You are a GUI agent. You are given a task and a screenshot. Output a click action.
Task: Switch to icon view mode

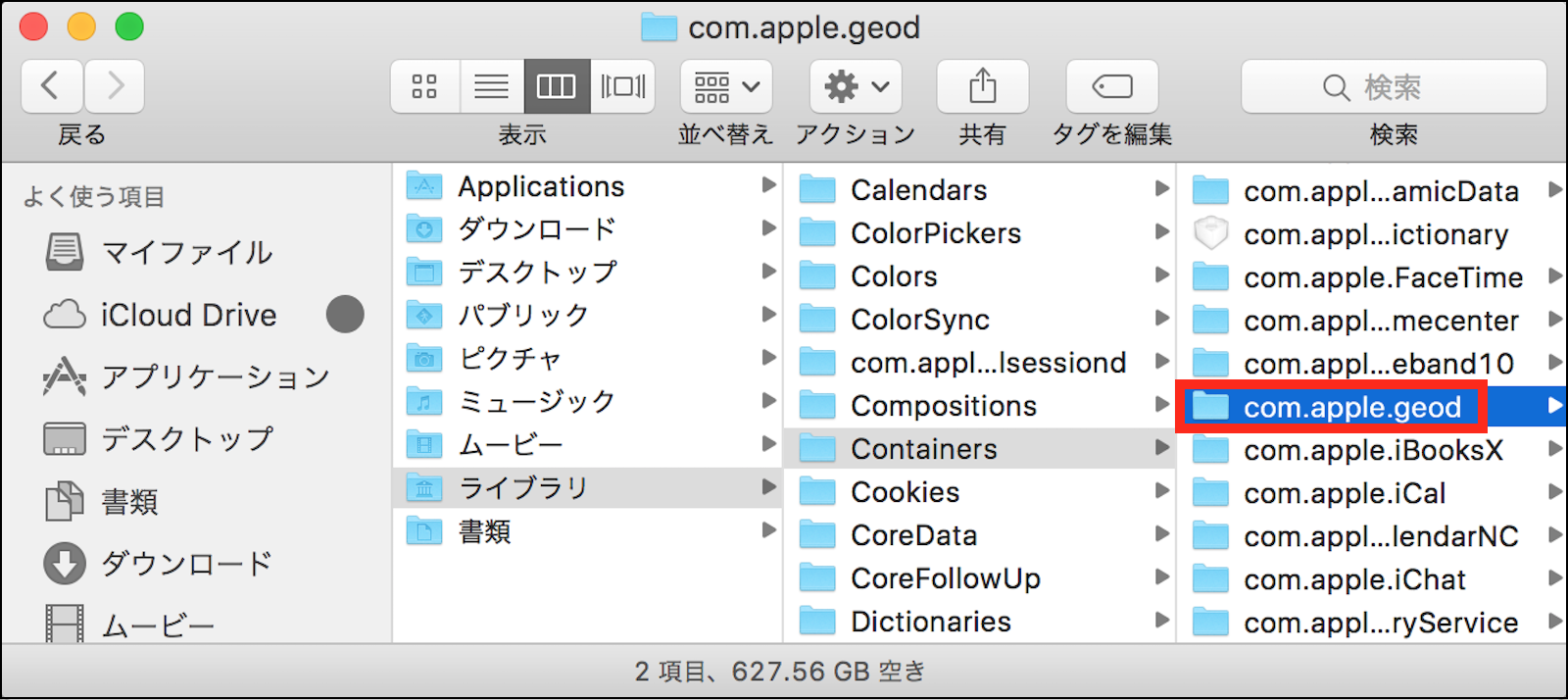point(424,87)
